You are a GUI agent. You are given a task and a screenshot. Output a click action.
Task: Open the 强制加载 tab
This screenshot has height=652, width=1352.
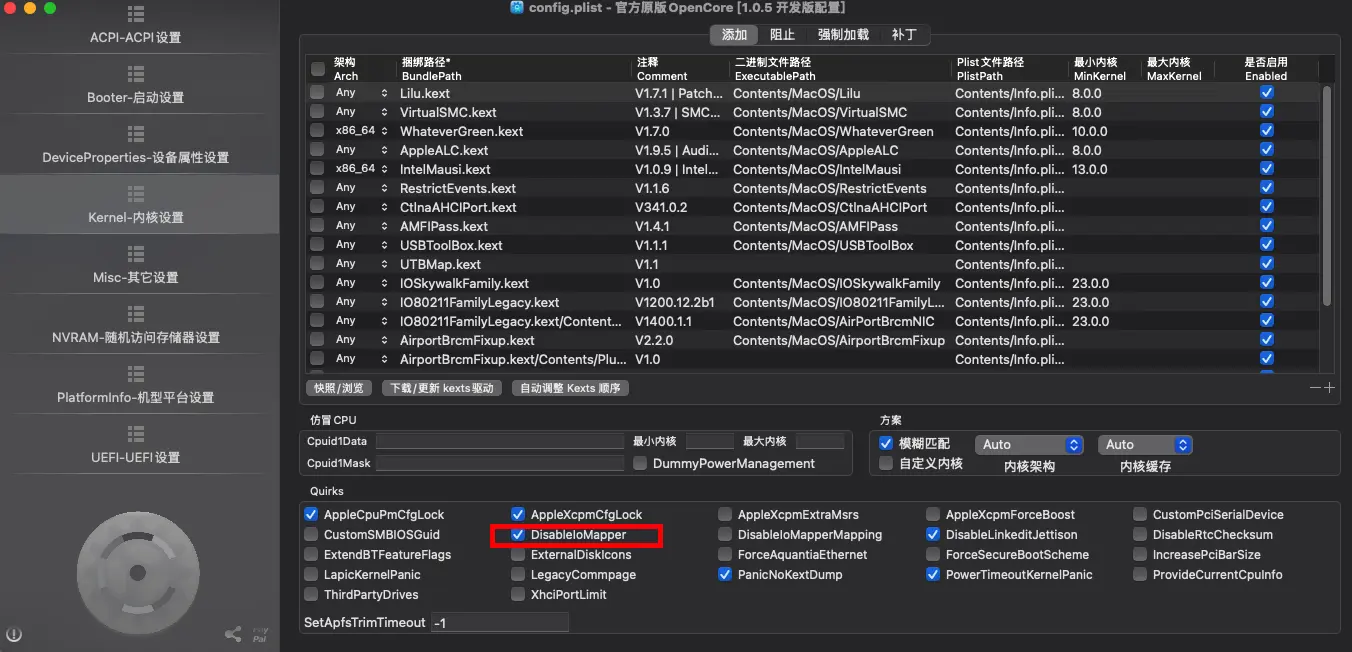click(843, 35)
